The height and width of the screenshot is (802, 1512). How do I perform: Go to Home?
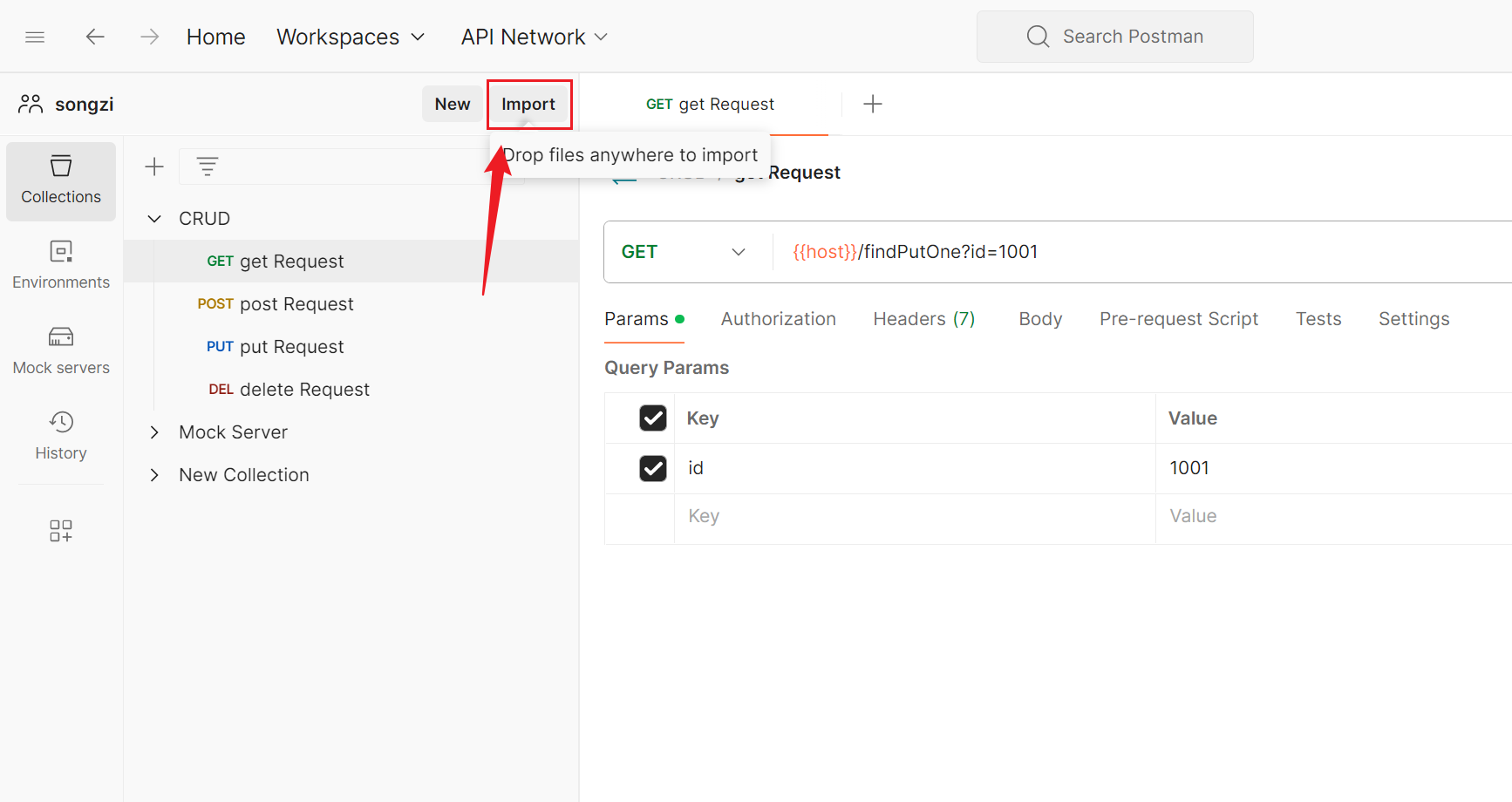click(216, 37)
